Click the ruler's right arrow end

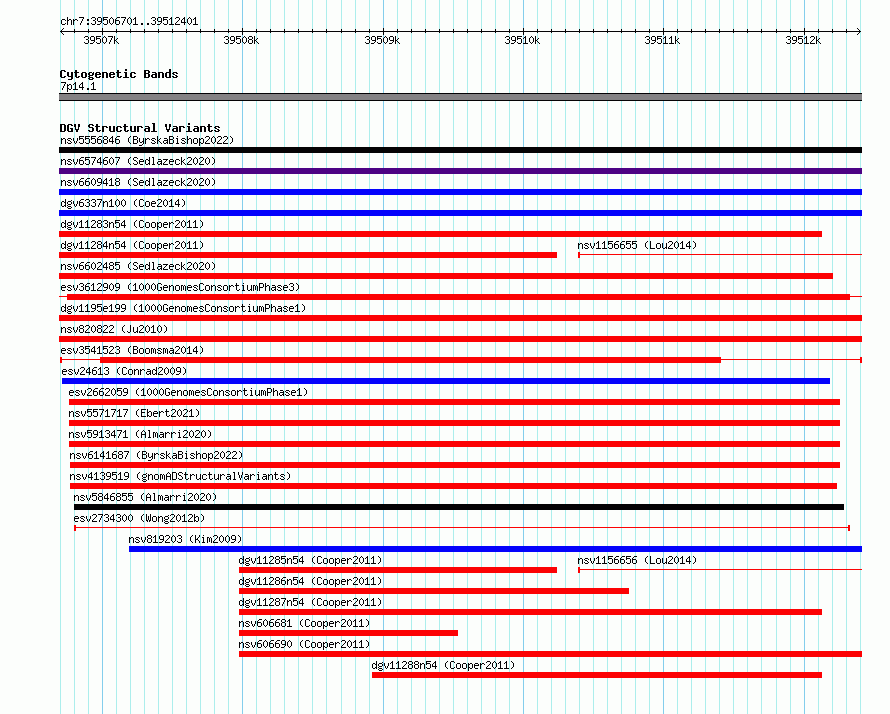(859, 31)
